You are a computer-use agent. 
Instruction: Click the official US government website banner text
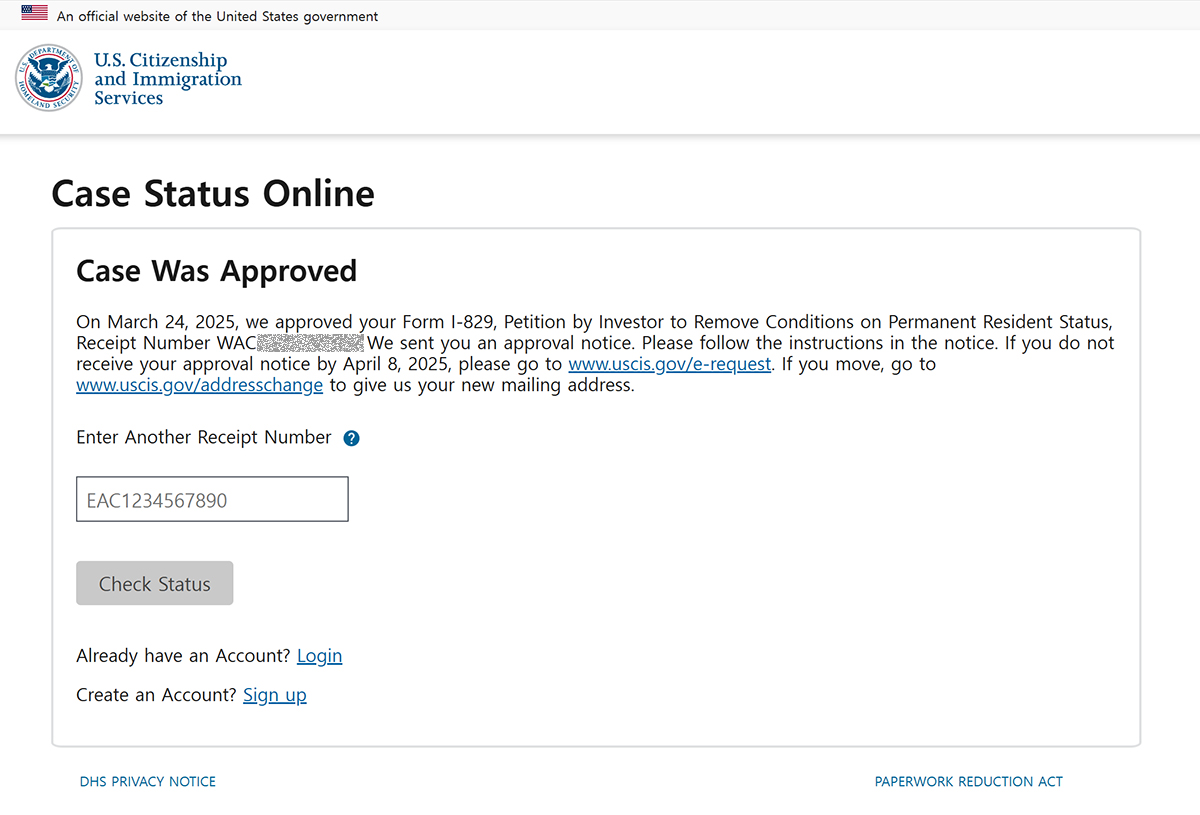point(218,16)
